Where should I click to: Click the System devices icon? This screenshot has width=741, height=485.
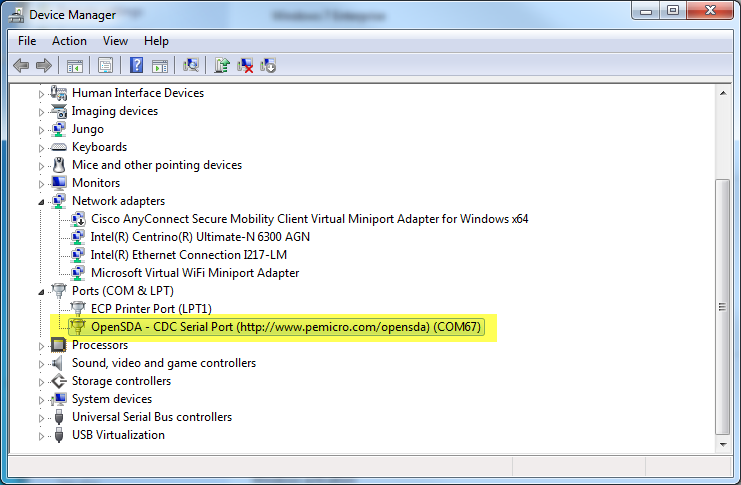pyautogui.click(x=59, y=398)
